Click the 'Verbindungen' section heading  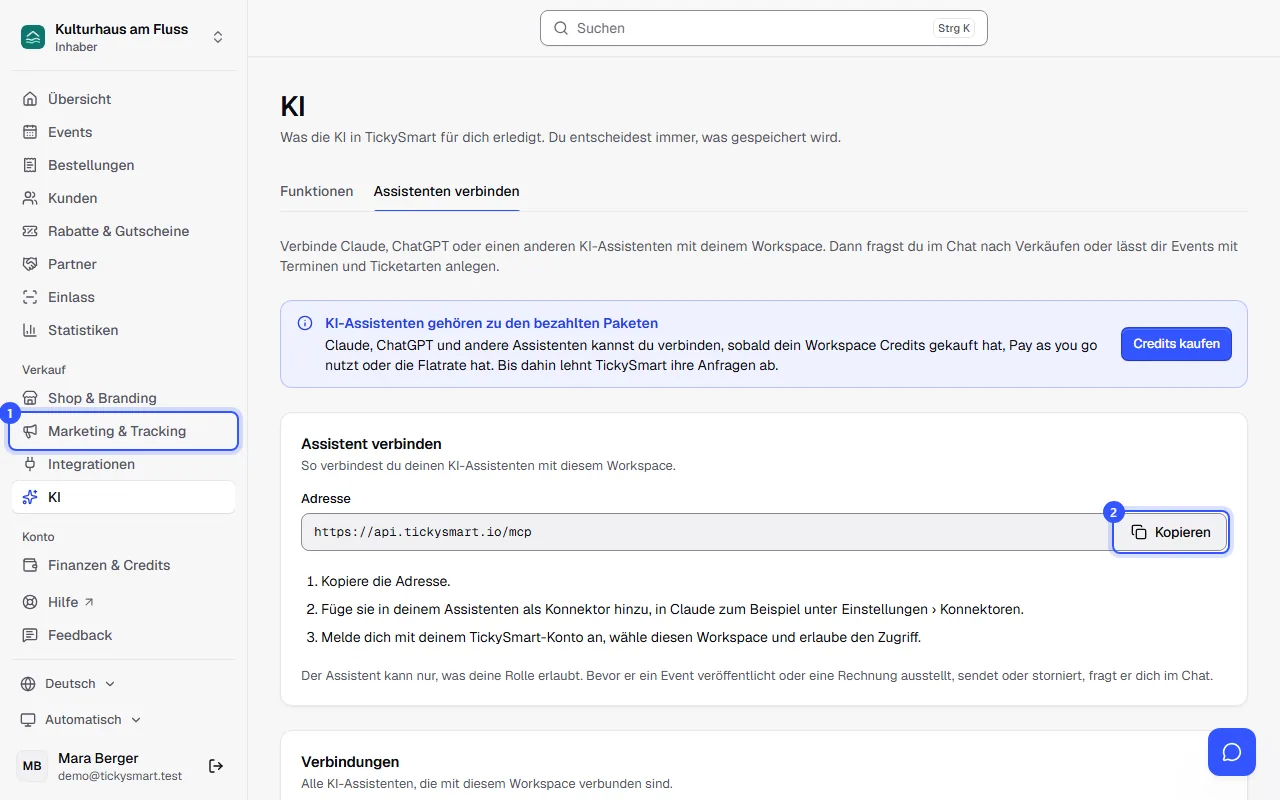350,762
